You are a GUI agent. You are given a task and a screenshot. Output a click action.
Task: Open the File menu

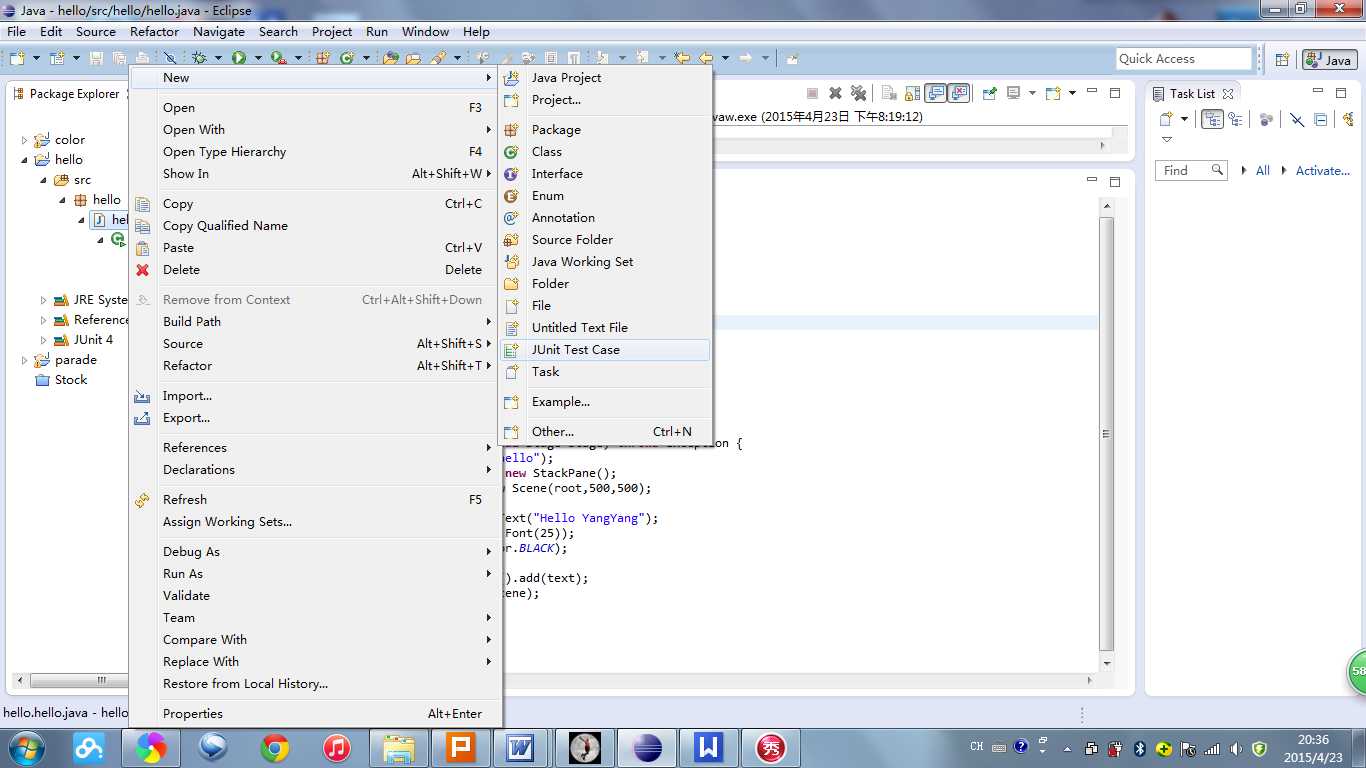point(17,31)
